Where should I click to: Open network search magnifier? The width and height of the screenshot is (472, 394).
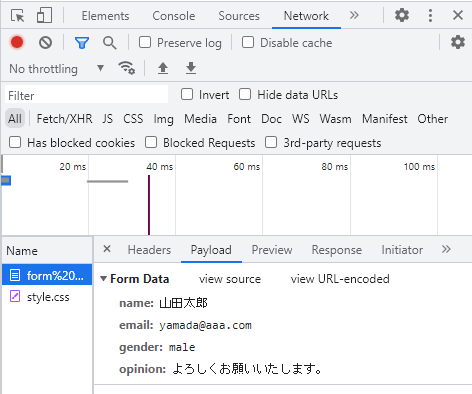[110, 43]
